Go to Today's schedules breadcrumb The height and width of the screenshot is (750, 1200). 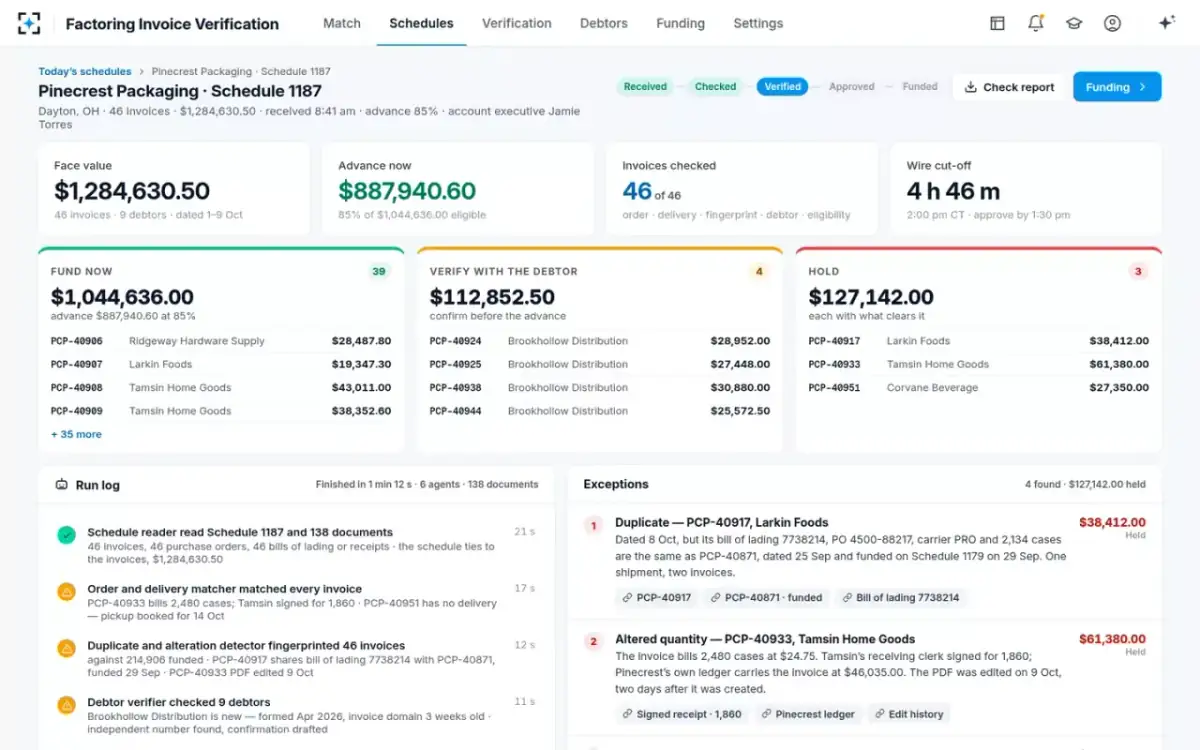(85, 72)
